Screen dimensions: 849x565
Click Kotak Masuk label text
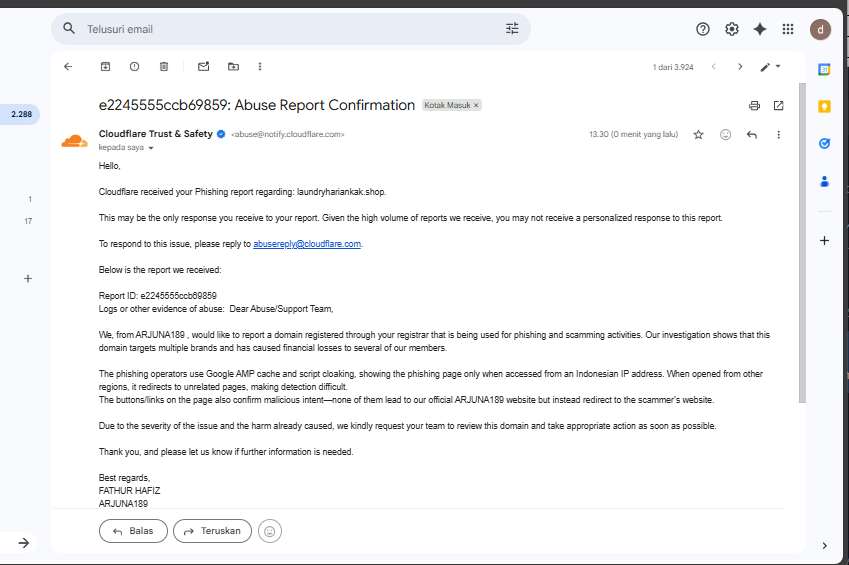[x=447, y=105]
